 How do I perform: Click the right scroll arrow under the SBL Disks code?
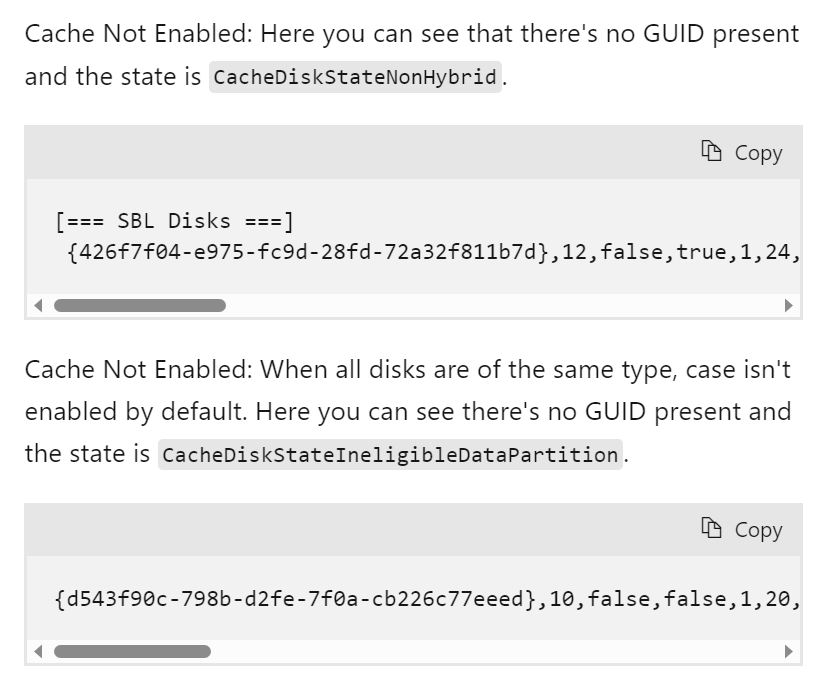tap(788, 306)
